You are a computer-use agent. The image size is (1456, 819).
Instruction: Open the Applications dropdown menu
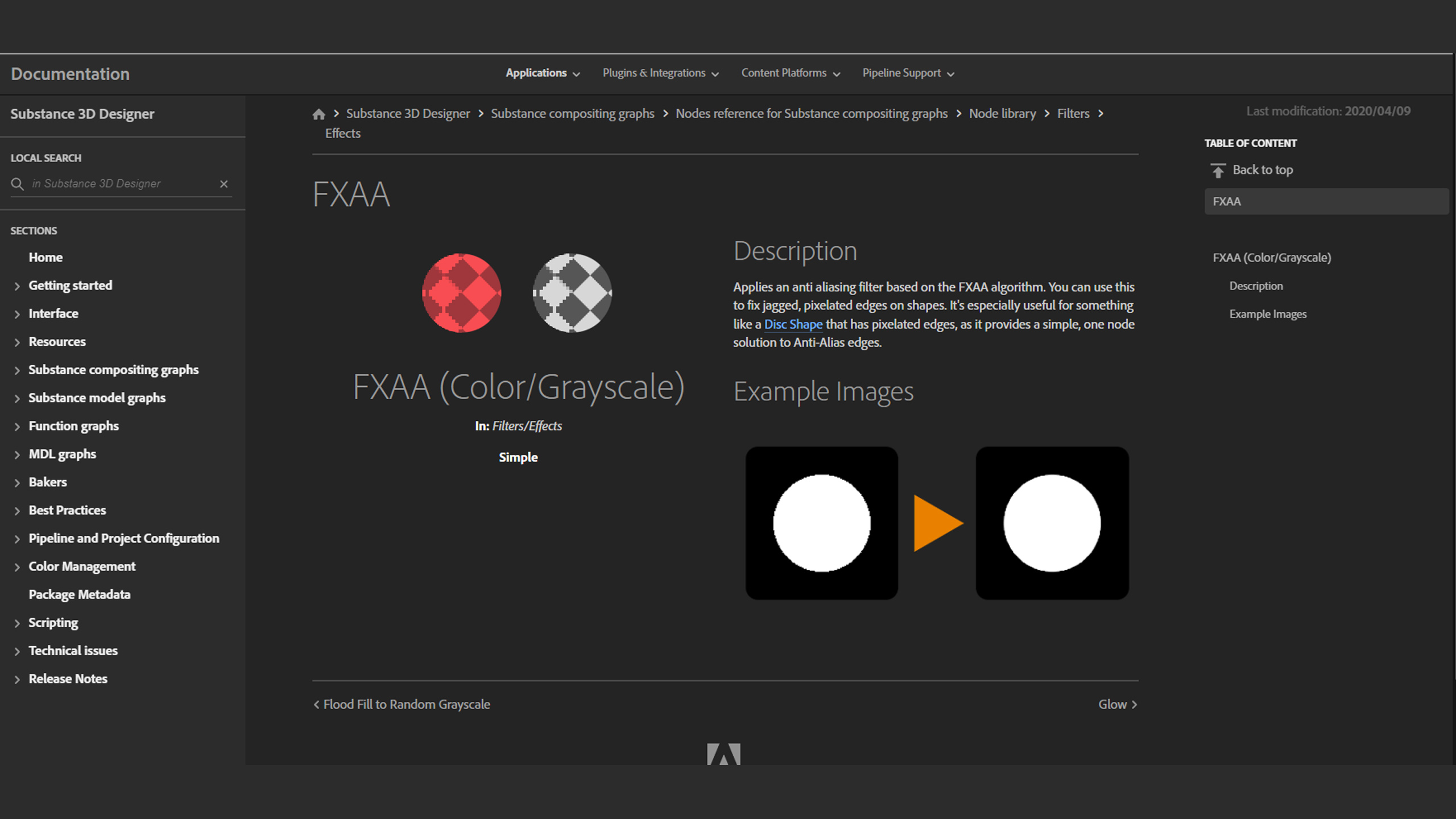pos(543,73)
